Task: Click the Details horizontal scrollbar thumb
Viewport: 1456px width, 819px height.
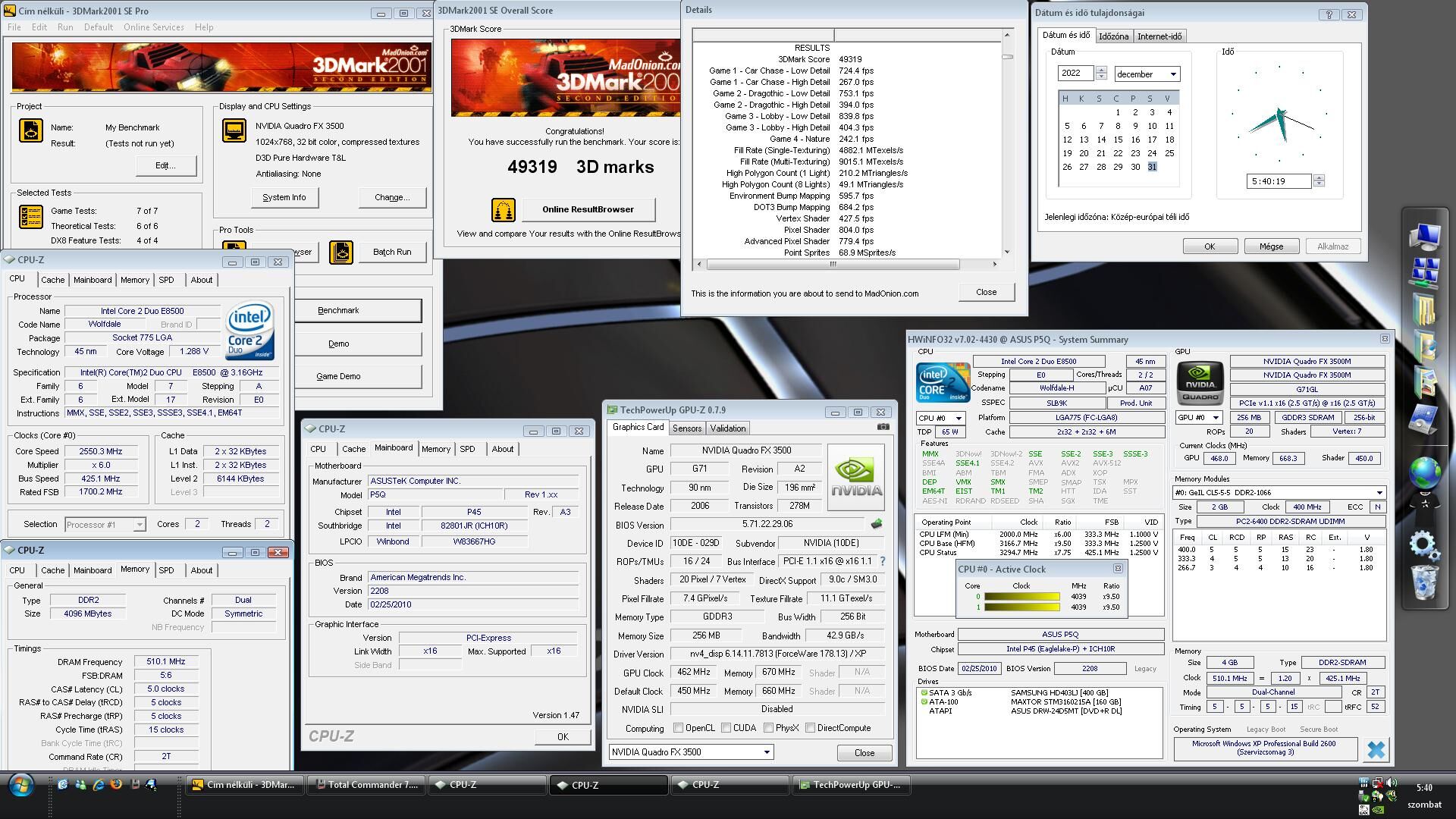Action: 833,265
